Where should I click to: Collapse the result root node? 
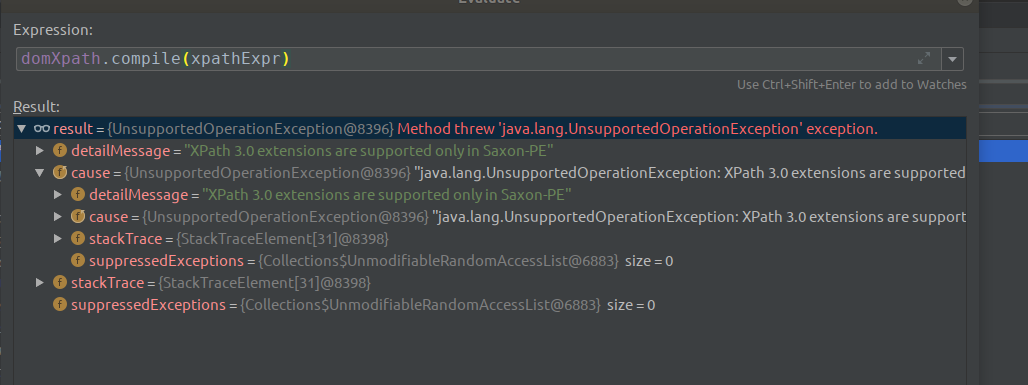22,129
